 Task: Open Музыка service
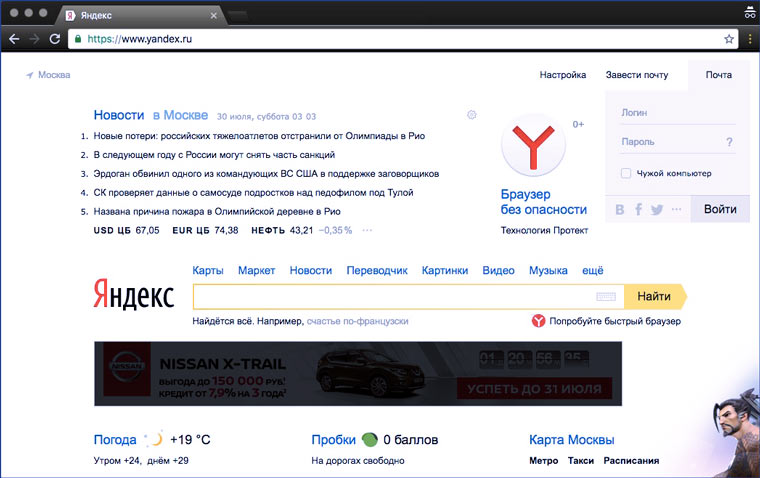[548, 271]
